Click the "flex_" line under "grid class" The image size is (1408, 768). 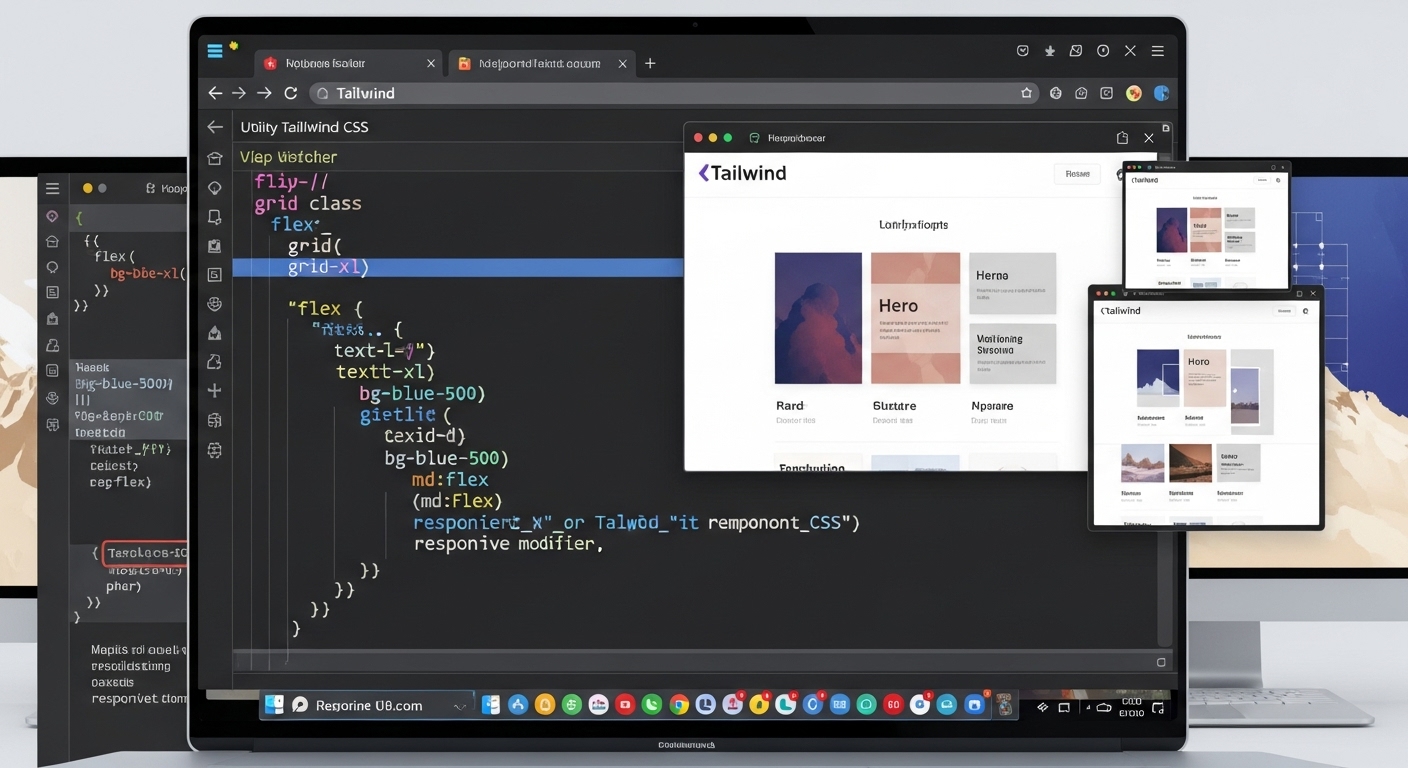click(x=301, y=224)
